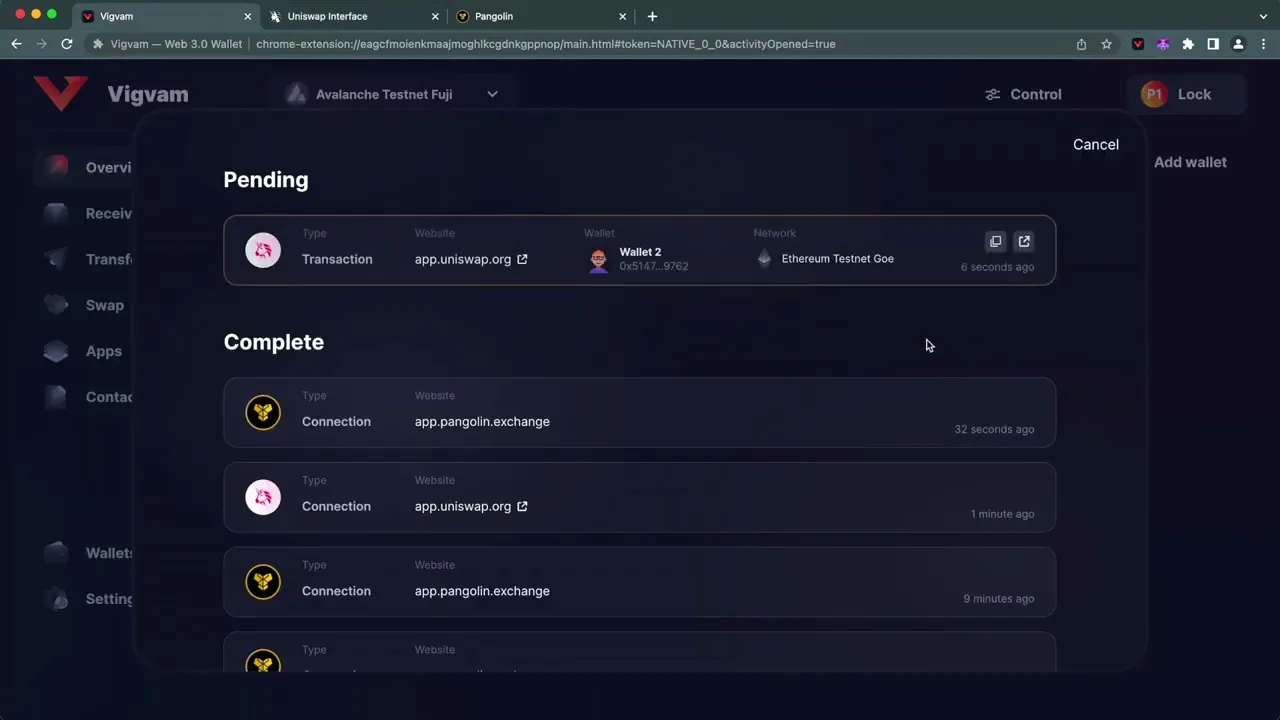Click the Wallet 2 avatar icon

coord(598,261)
